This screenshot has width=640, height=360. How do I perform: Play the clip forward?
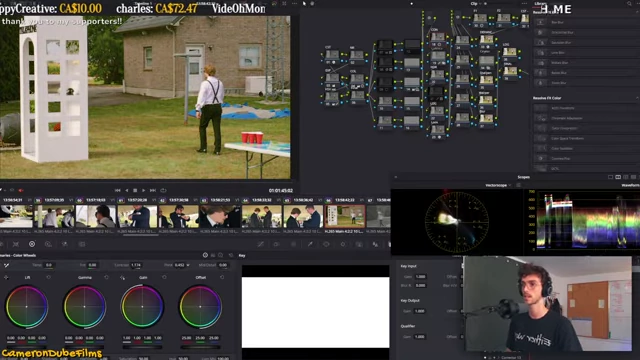[143, 190]
